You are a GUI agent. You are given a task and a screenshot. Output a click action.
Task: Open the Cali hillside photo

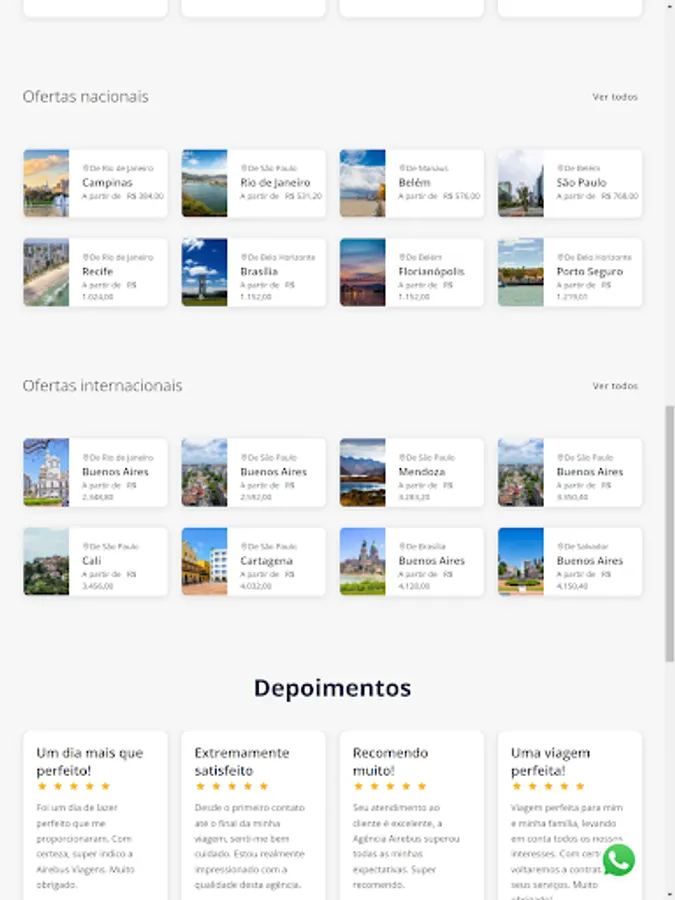click(46, 561)
